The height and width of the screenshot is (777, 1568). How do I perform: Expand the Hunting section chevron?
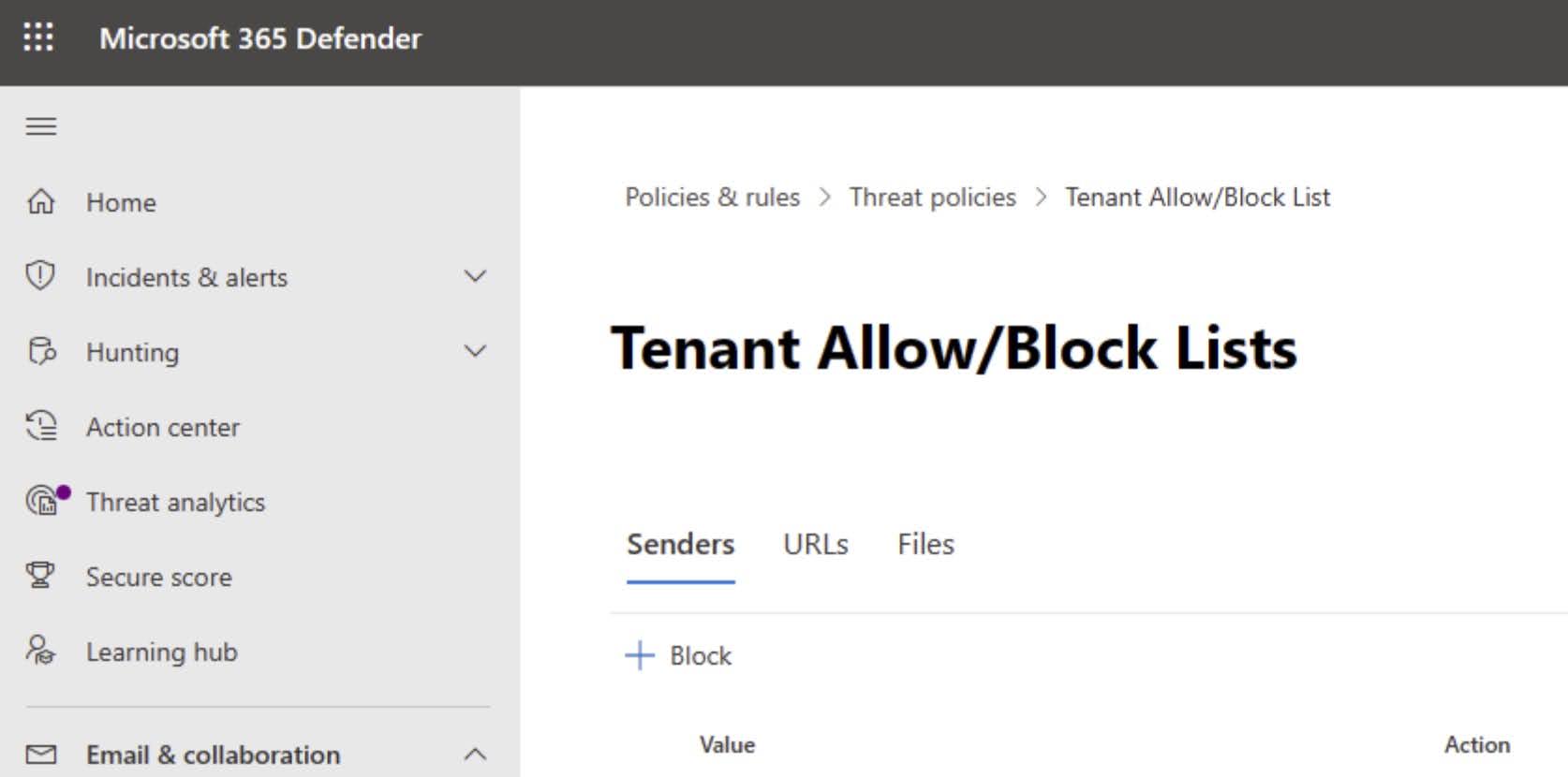click(475, 351)
